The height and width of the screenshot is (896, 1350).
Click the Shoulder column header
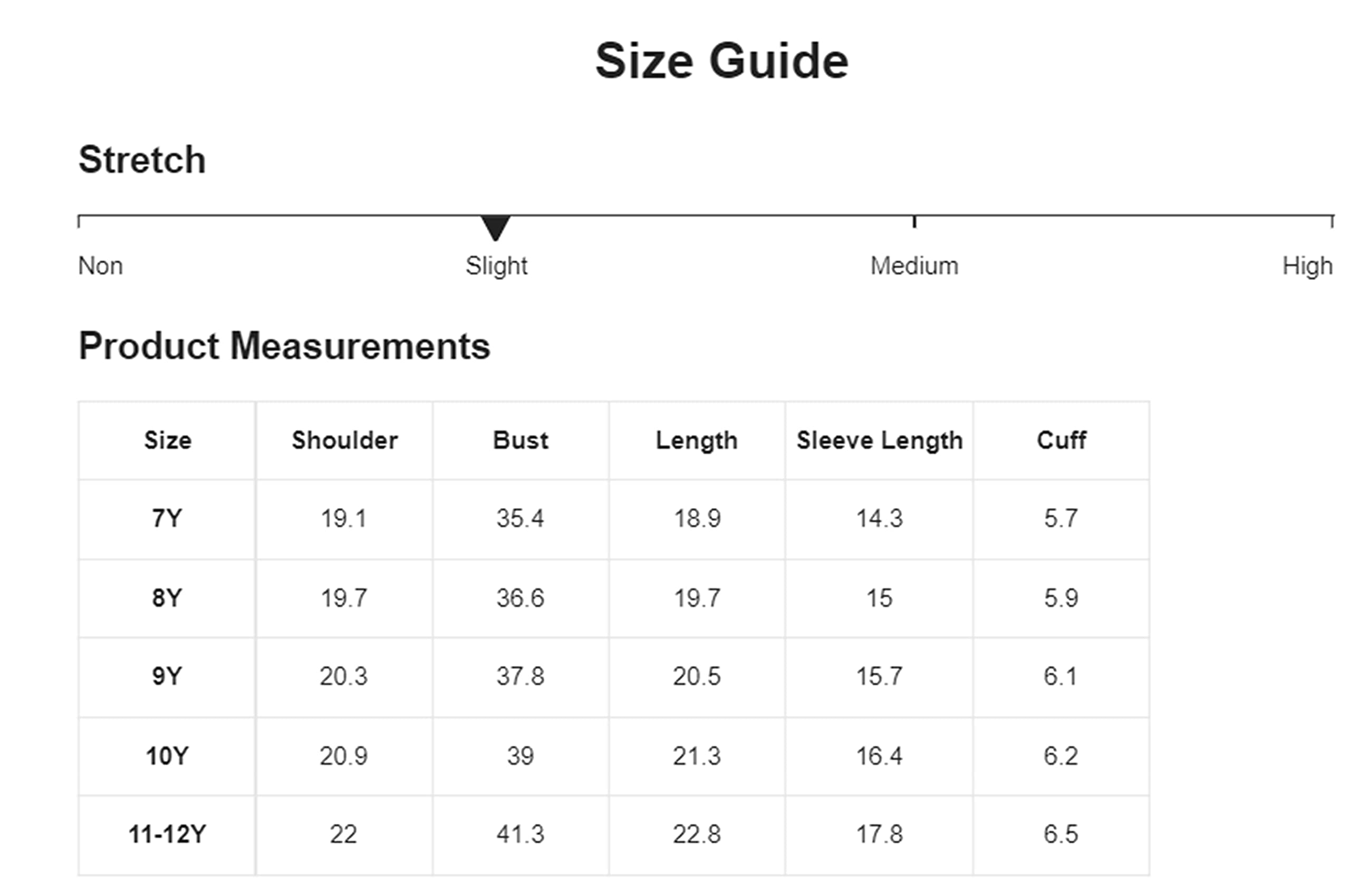point(344,440)
